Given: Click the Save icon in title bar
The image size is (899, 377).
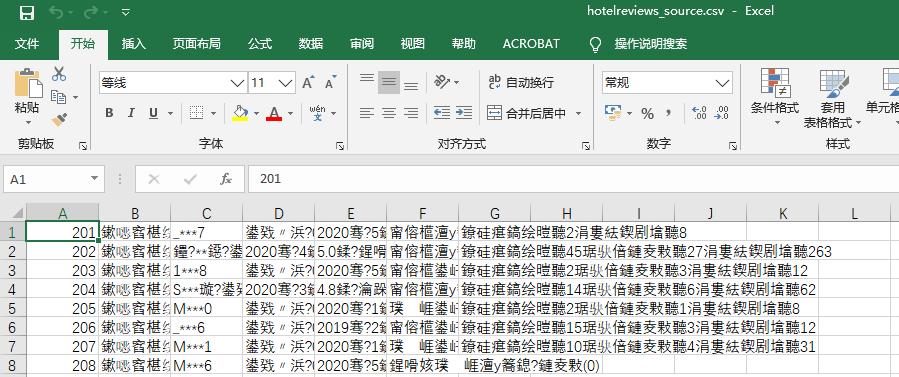Looking at the screenshot, I should pos(26,13).
